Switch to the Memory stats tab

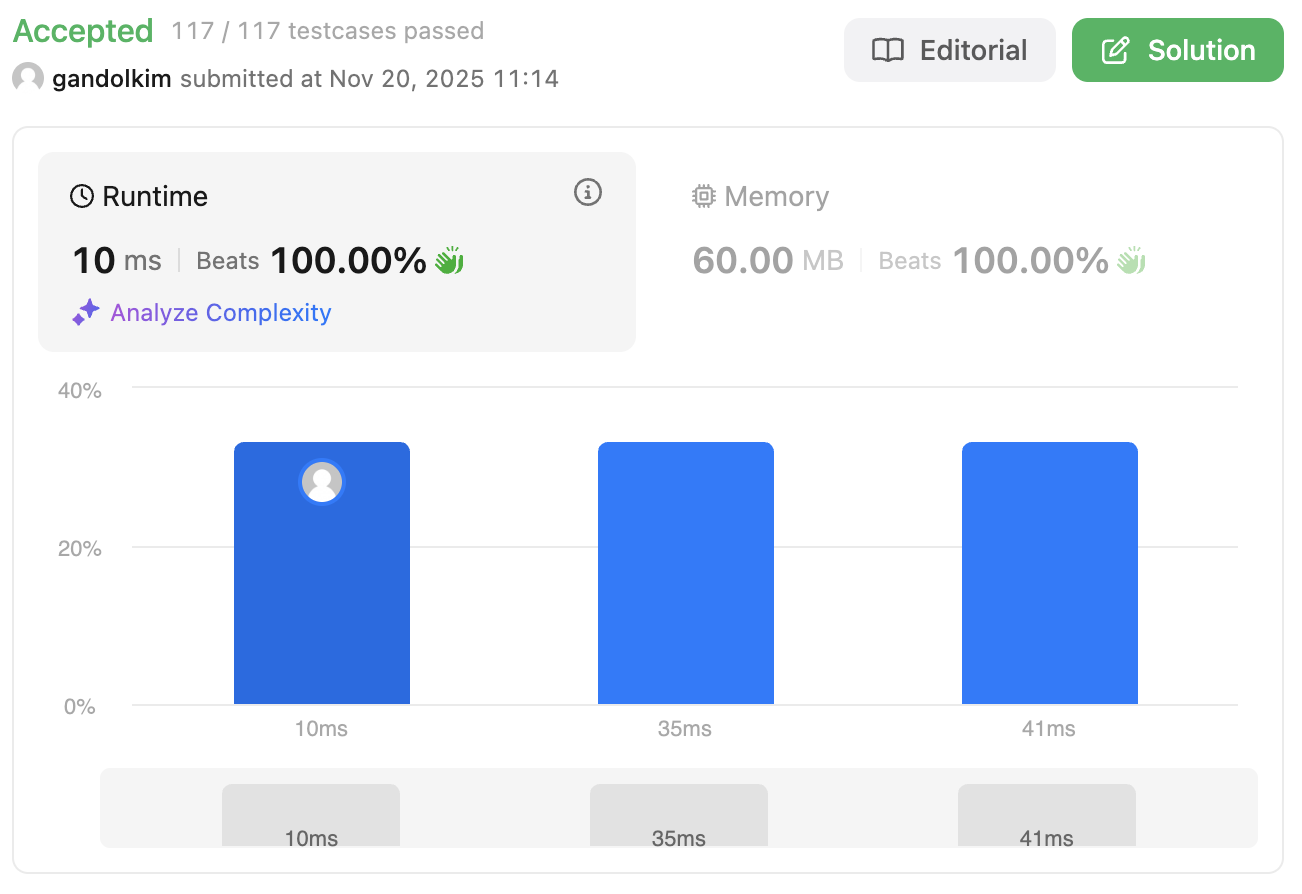tap(959, 252)
